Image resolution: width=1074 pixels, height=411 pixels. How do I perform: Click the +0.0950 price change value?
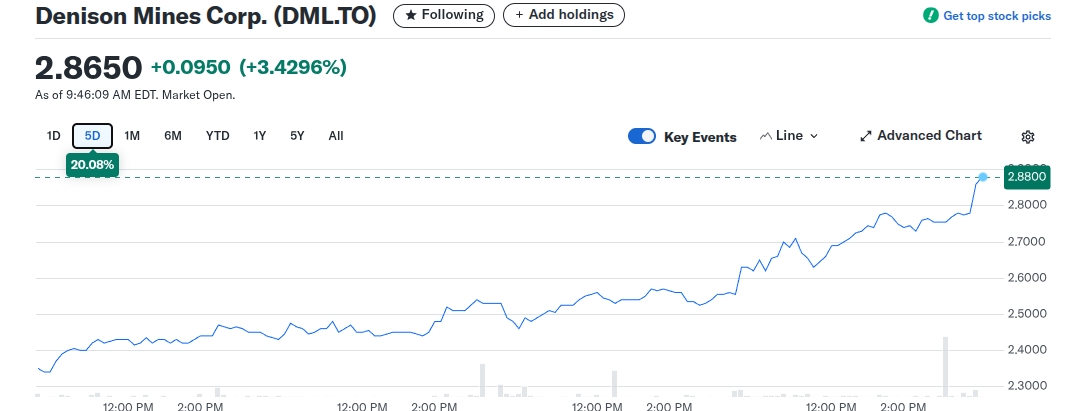click(190, 67)
